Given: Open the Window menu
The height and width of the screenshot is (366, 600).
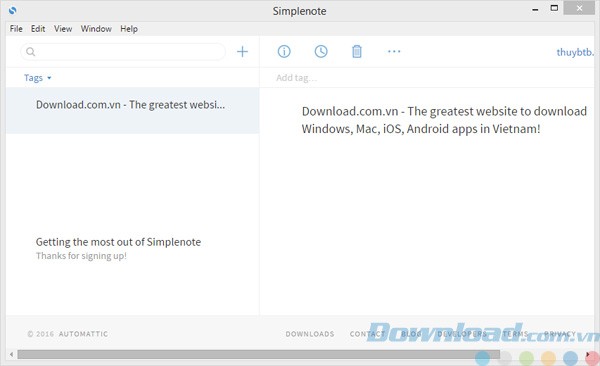Looking at the screenshot, I should 96,29.
